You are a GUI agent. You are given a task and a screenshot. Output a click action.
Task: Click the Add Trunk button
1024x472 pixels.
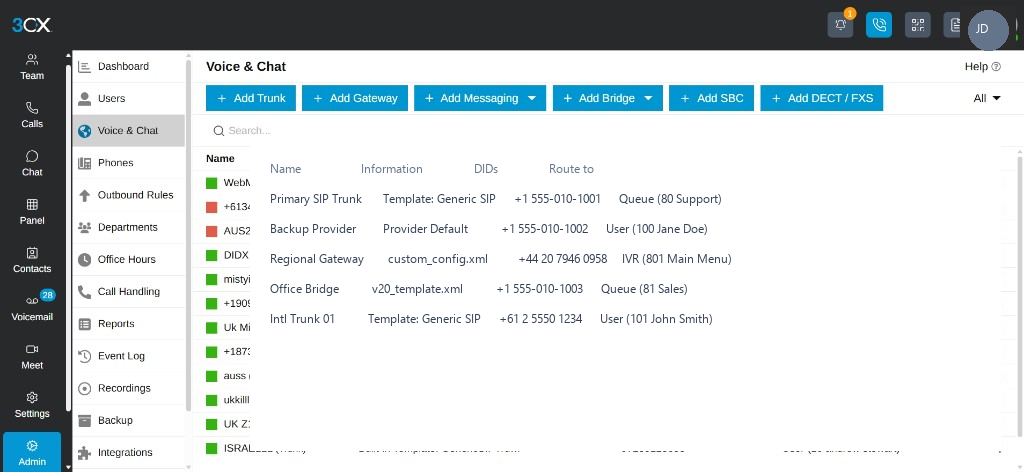251,98
